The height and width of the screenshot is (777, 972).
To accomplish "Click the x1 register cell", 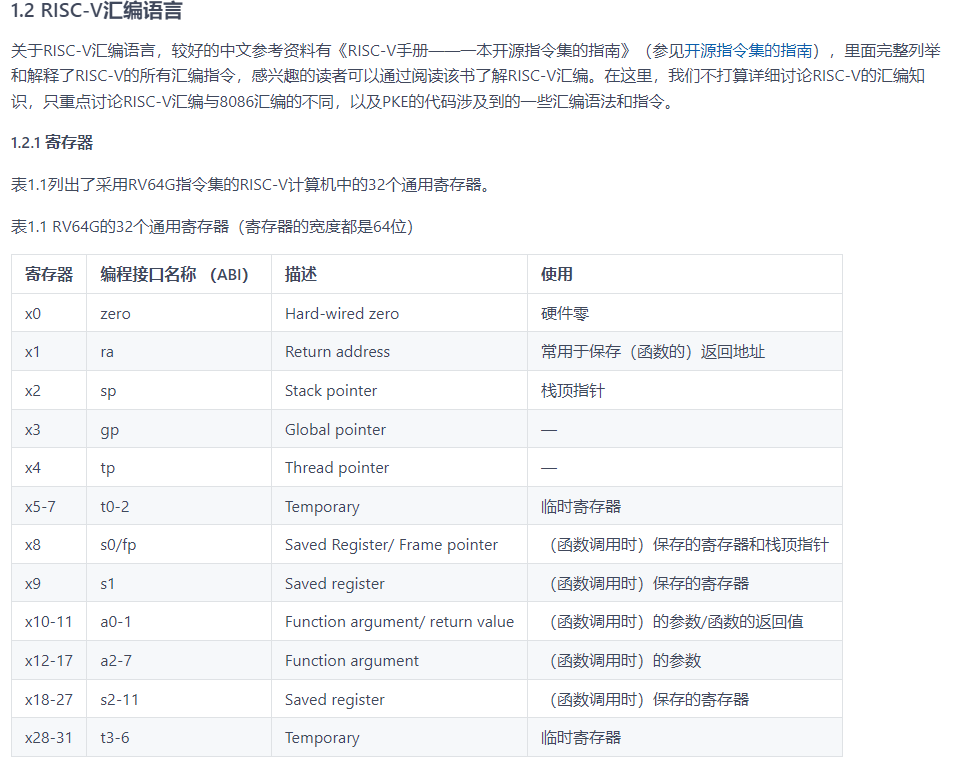I will point(49,352).
